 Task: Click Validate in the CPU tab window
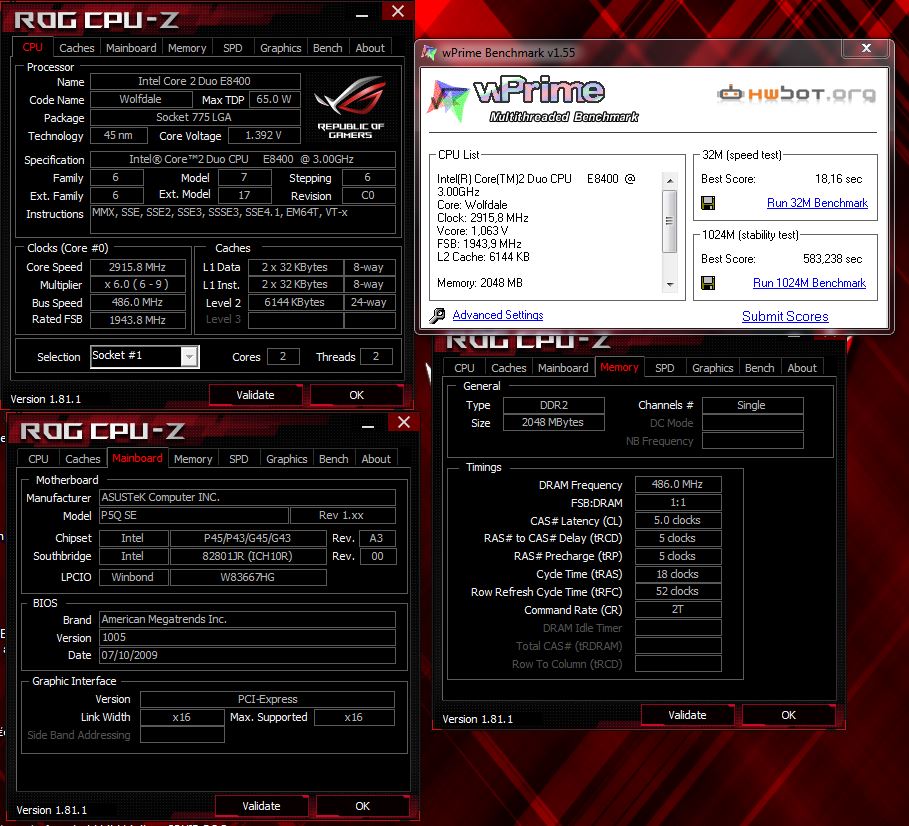[x=255, y=395]
